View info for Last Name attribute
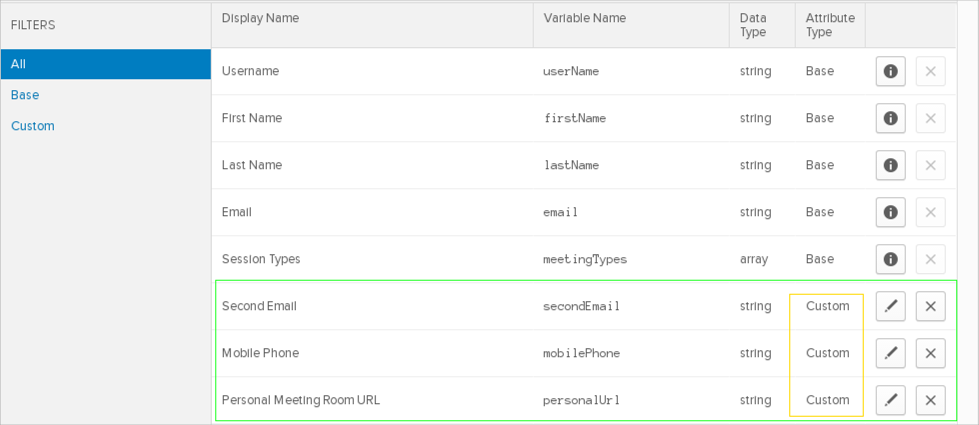 pyautogui.click(x=890, y=165)
